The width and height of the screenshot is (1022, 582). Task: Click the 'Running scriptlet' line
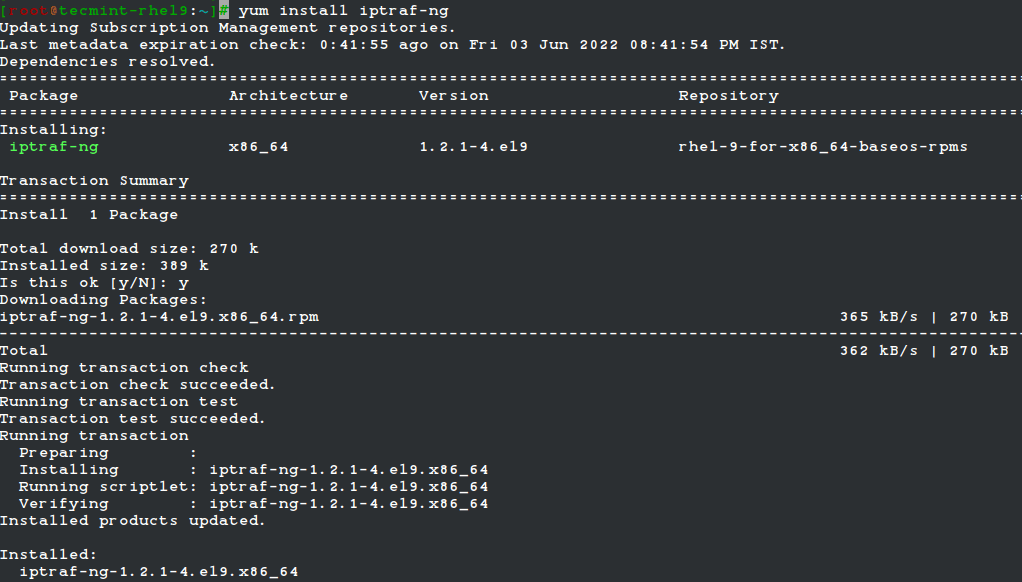click(253, 487)
